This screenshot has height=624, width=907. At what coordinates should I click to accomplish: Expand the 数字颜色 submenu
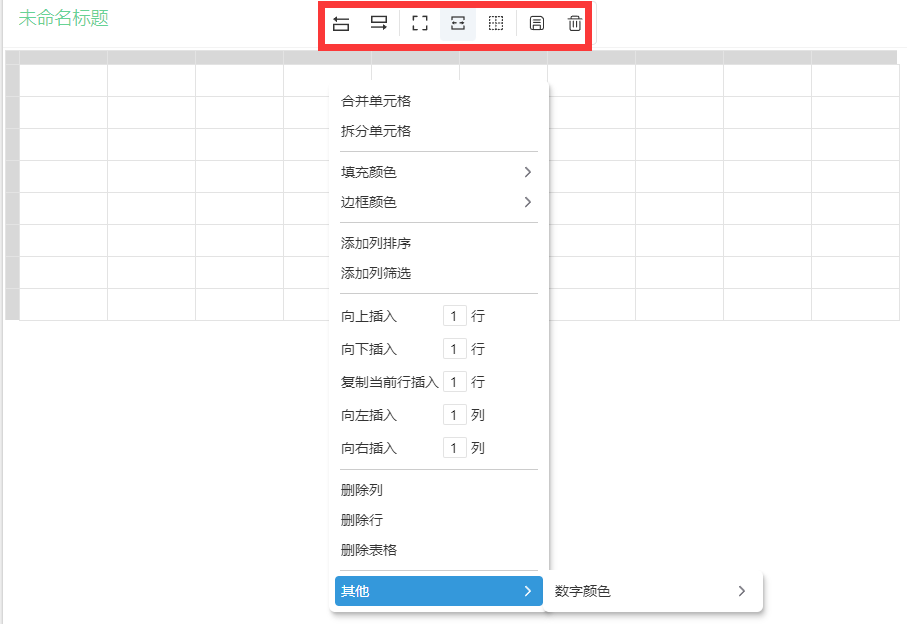coord(652,591)
